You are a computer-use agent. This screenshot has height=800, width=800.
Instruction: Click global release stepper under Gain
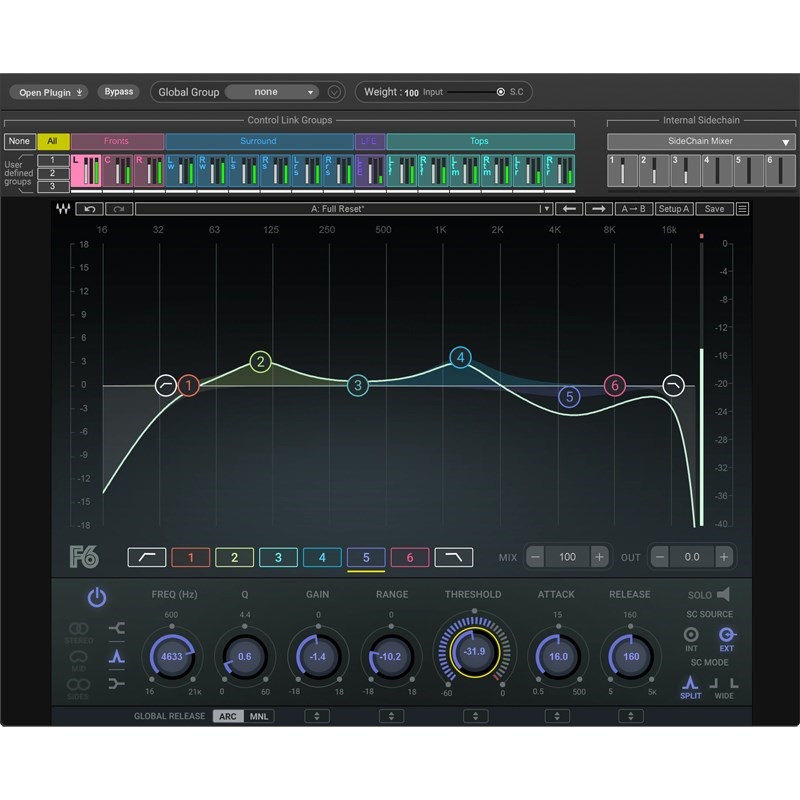(x=317, y=716)
